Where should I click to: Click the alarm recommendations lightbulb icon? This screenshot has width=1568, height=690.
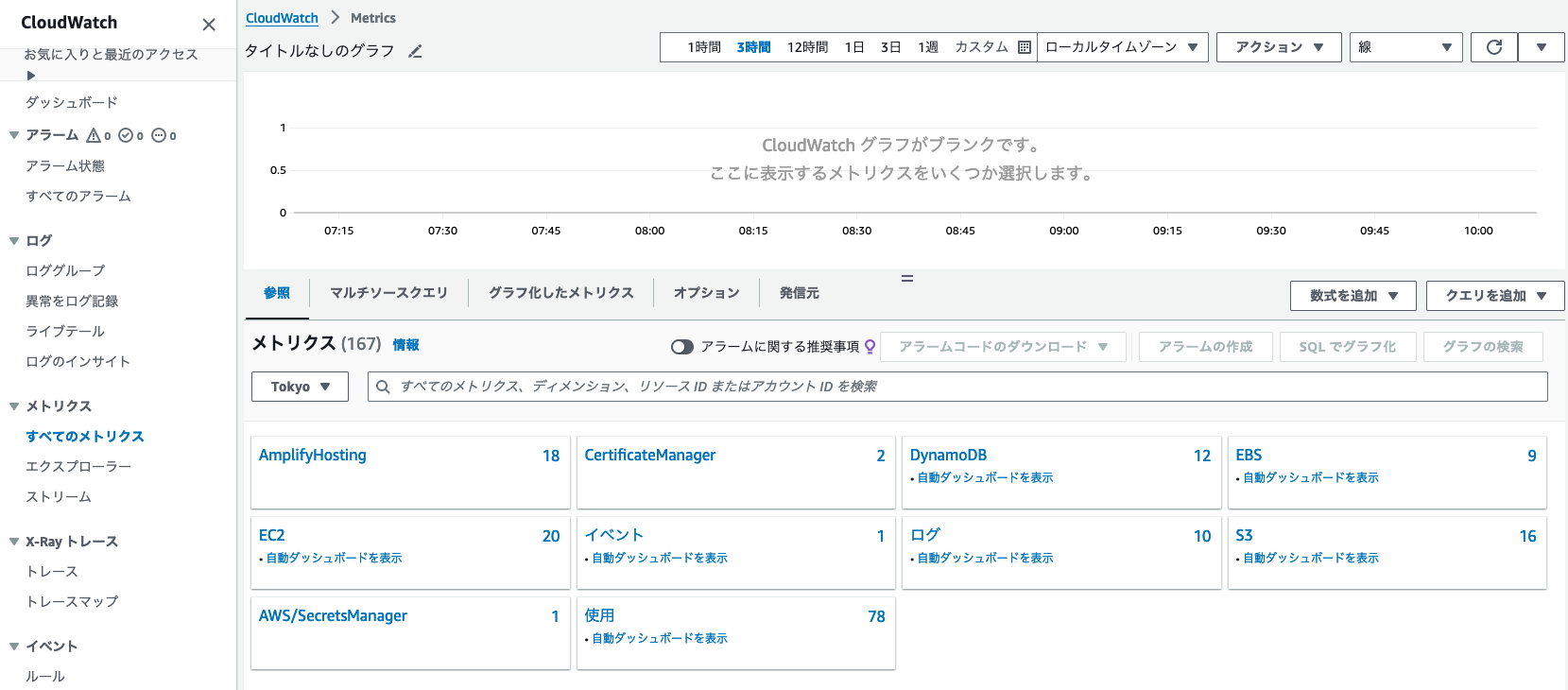870,347
